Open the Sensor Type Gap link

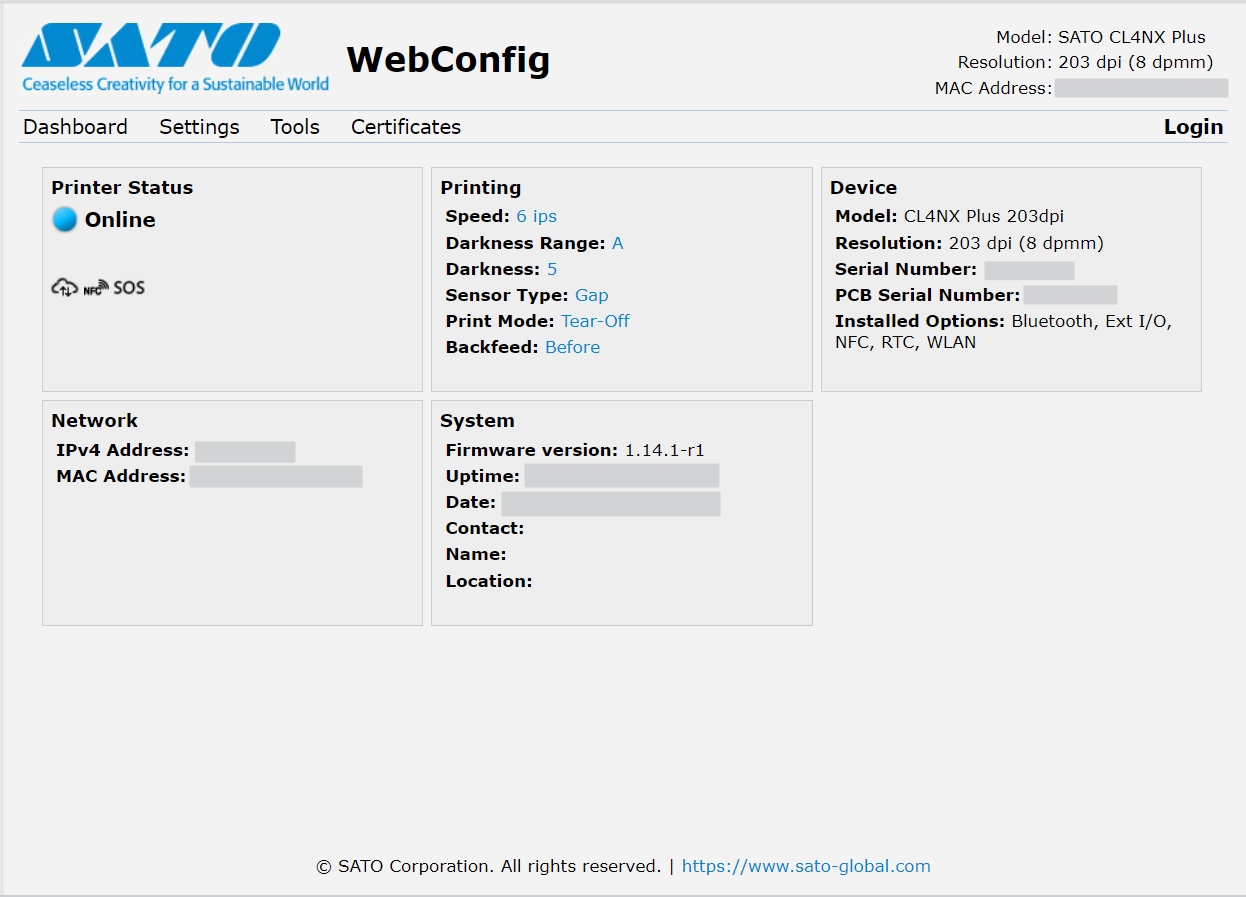(x=591, y=295)
